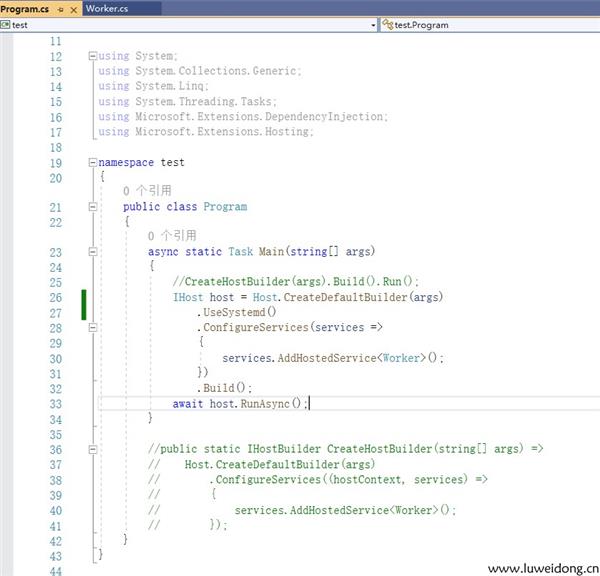Open references CodeLens above class Program

pyautogui.click(x=147, y=190)
